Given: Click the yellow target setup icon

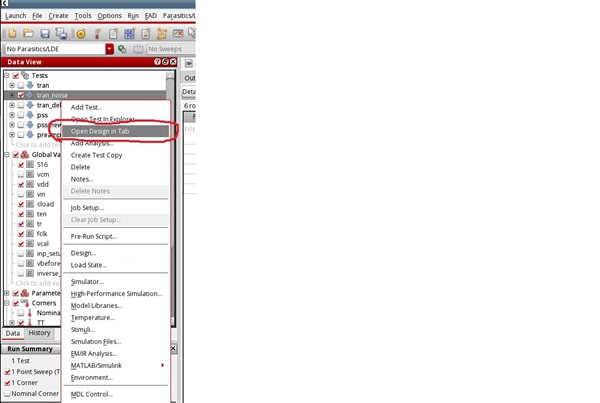Looking at the screenshot, I should tap(81, 33).
